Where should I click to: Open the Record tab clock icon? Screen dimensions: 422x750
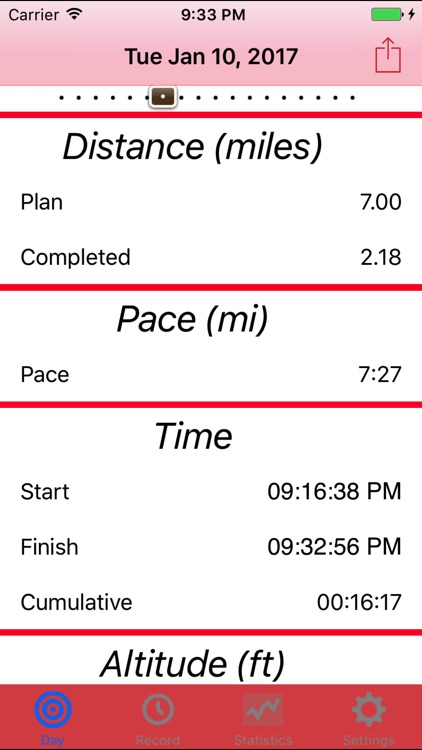(158, 711)
